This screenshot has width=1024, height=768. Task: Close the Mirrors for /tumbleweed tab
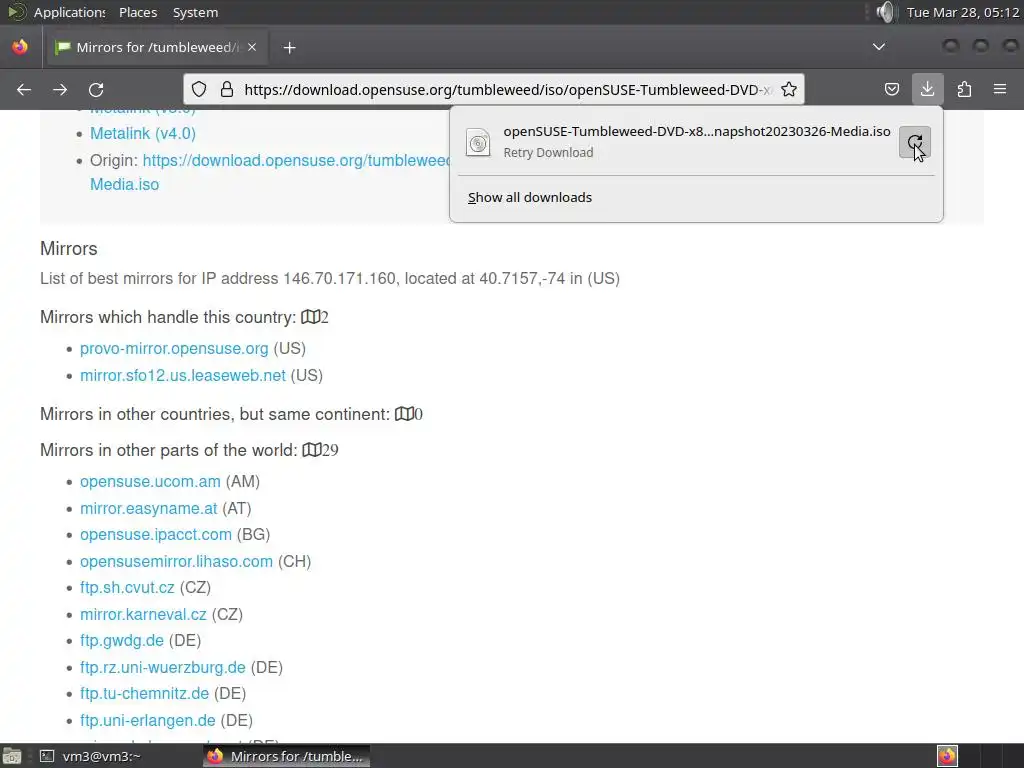tap(252, 47)
